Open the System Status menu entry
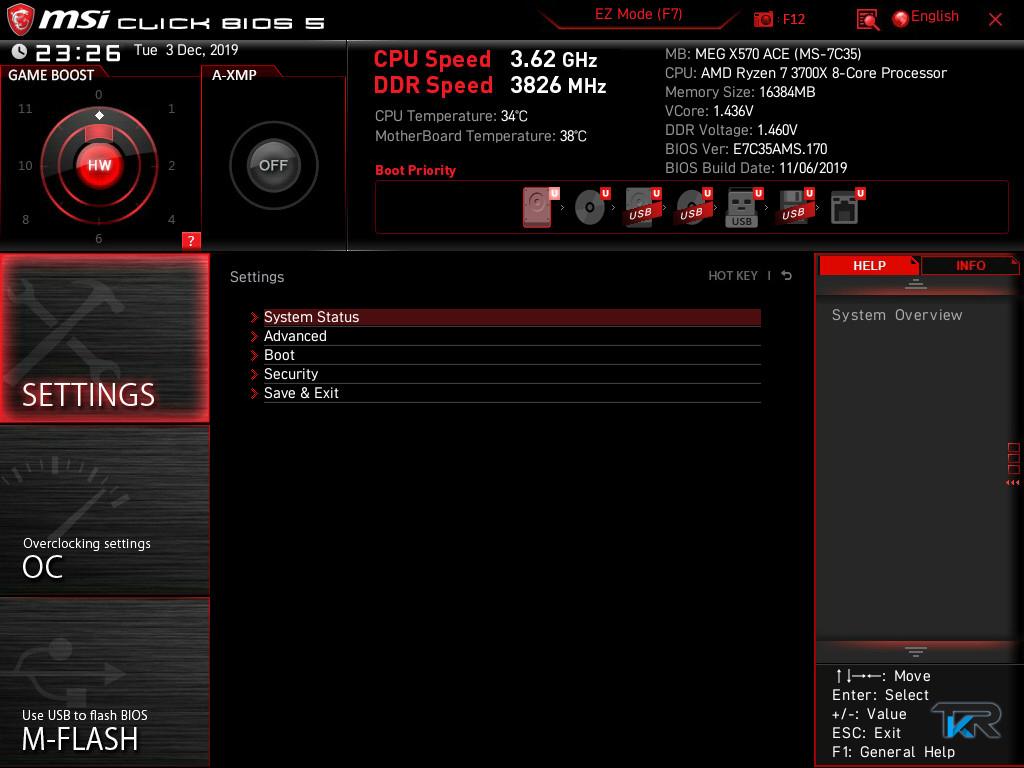 click(x=512, y=317)
